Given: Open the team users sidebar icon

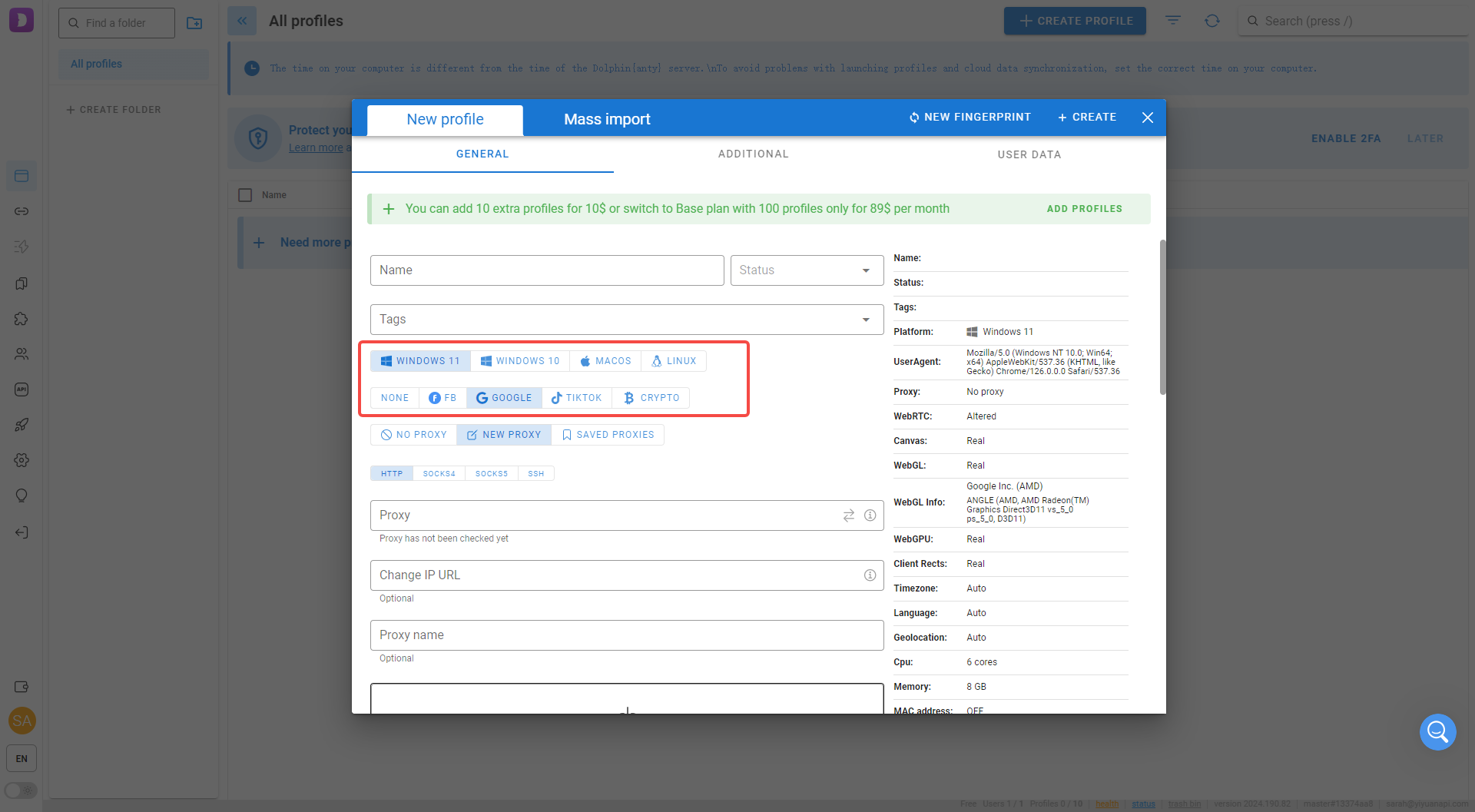Looking at the screenshot, I should click(22, 354).
